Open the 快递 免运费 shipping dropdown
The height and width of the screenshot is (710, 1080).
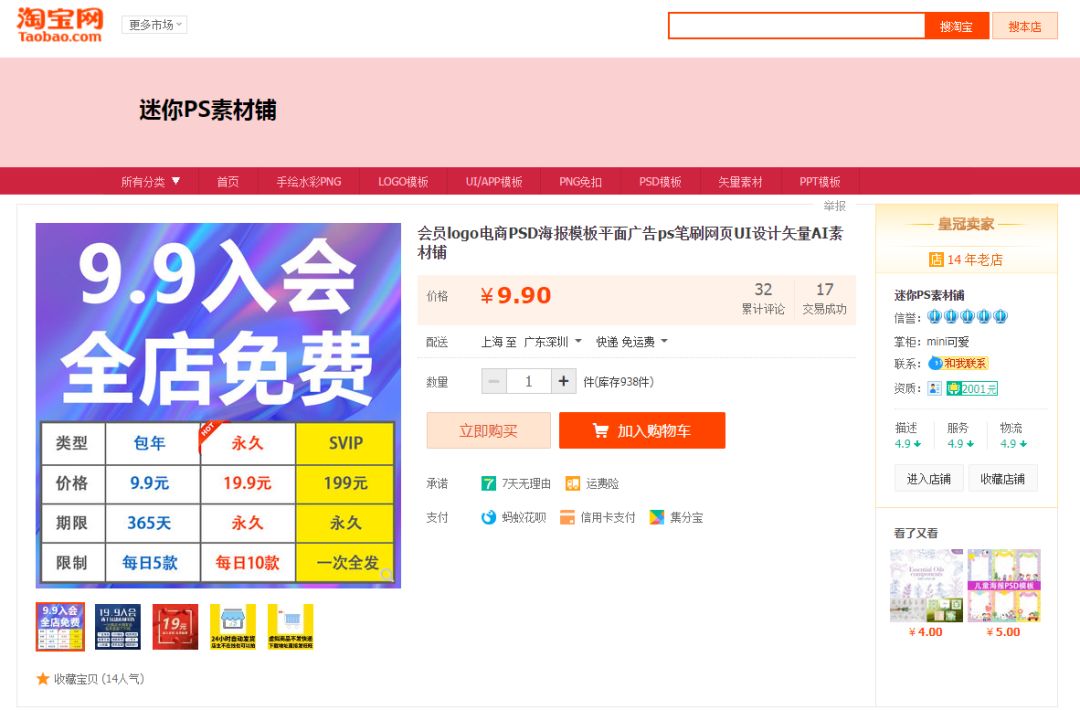(x=631, y=342)
